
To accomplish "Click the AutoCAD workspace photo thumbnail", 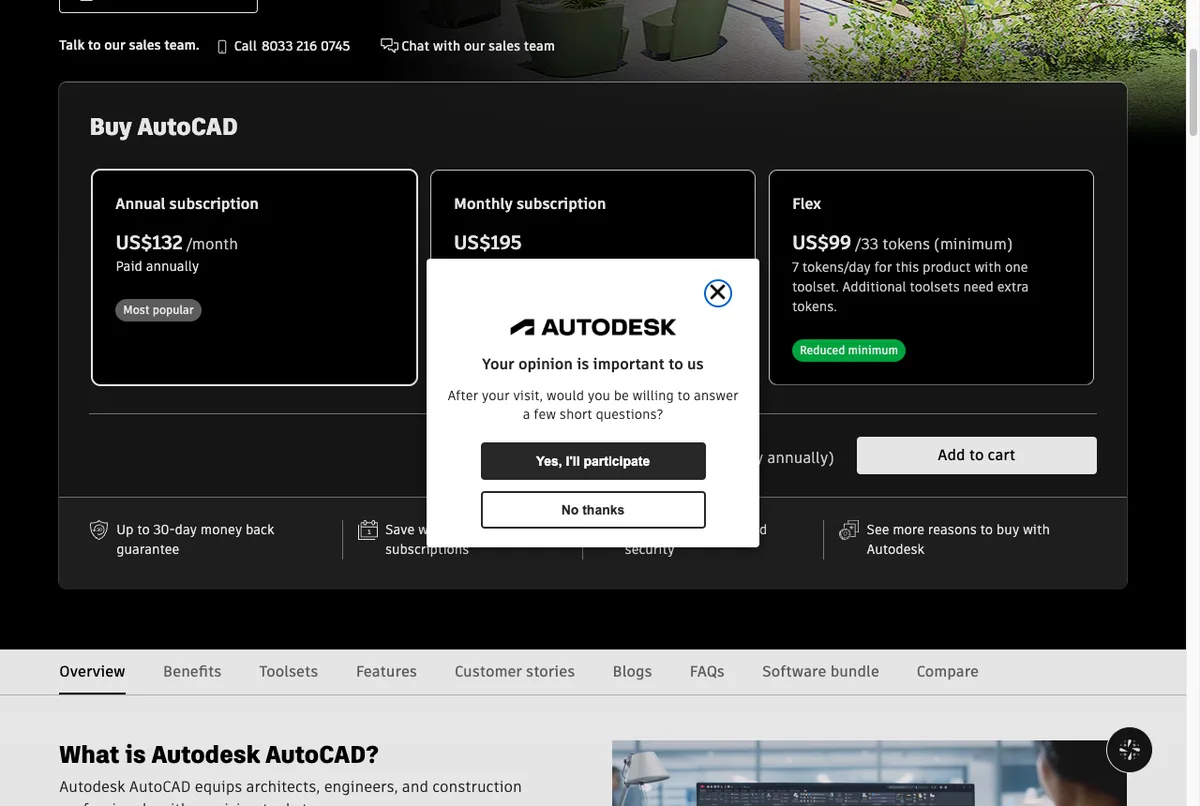I will click(x=869, y=773).
